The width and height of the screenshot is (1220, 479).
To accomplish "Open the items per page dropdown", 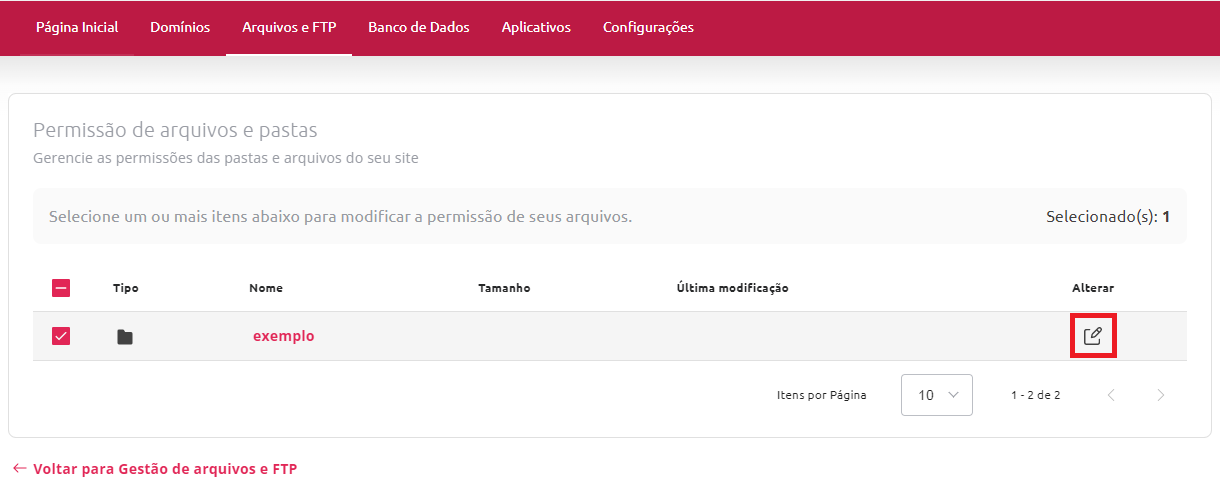I will point(937,395).
